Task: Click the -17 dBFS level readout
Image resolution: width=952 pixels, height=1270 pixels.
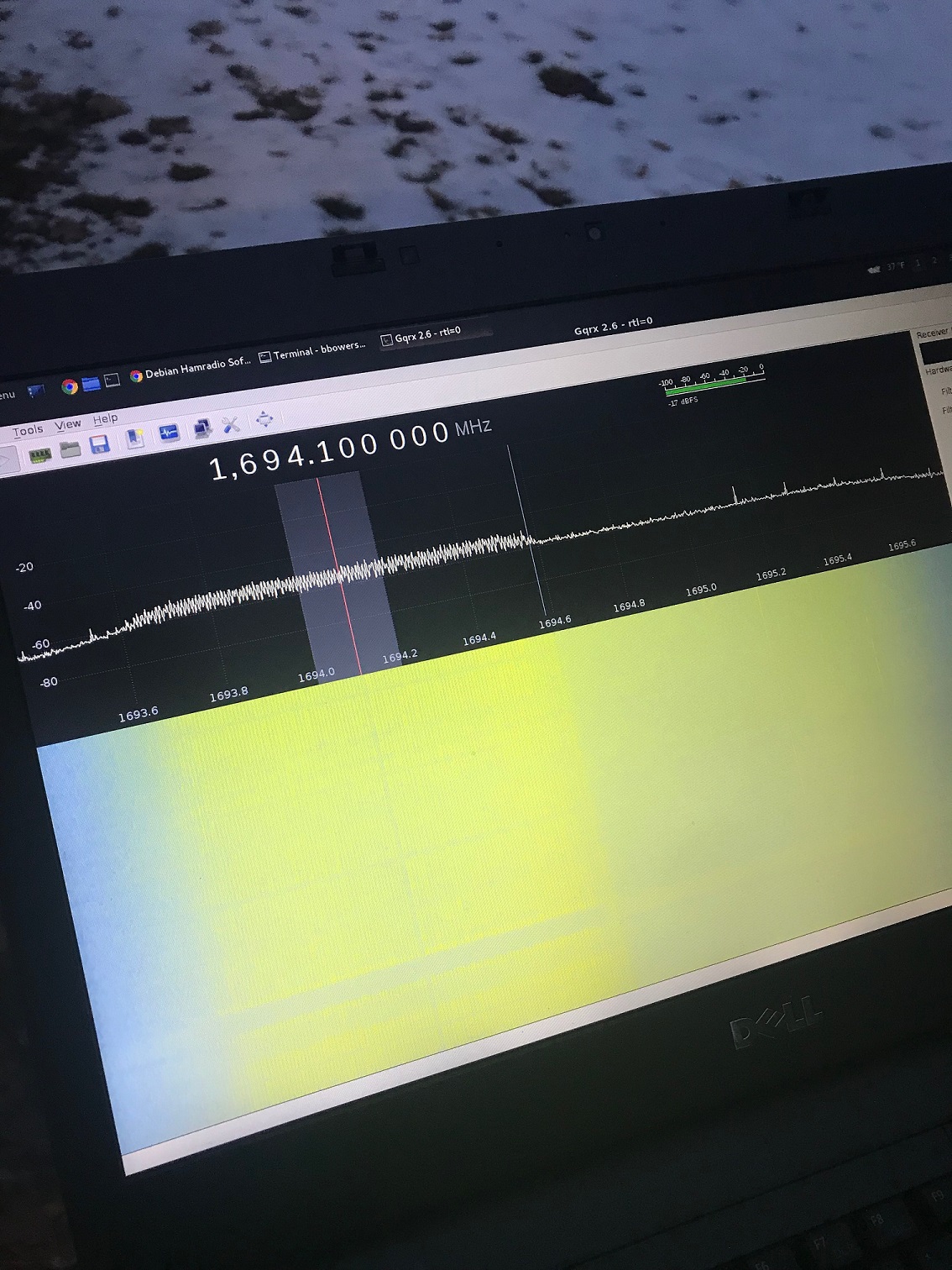Action: 683,402
